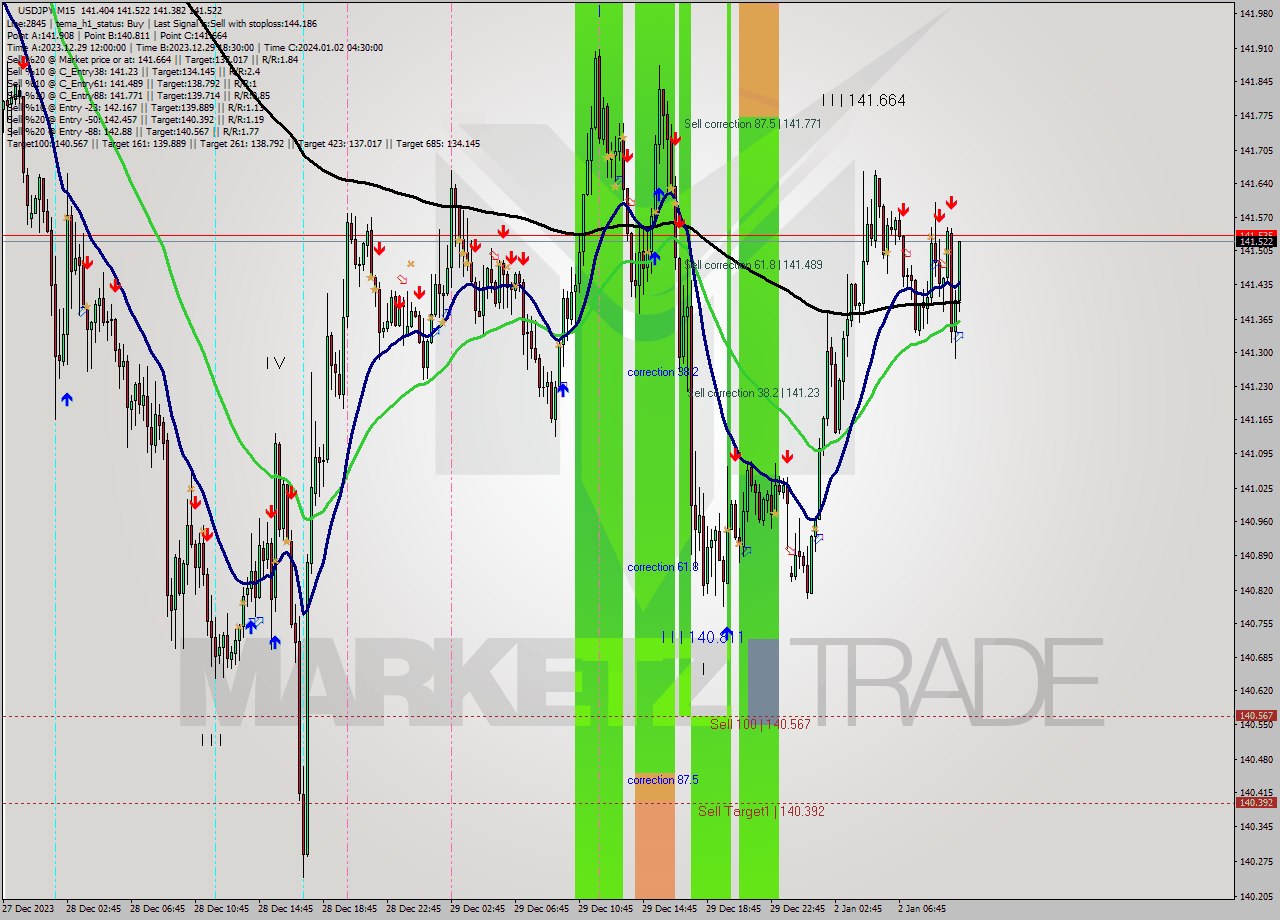Click the 'Point A:141.908' info text
This screenshot has width=1280, height=920.
tap(40, 35)
